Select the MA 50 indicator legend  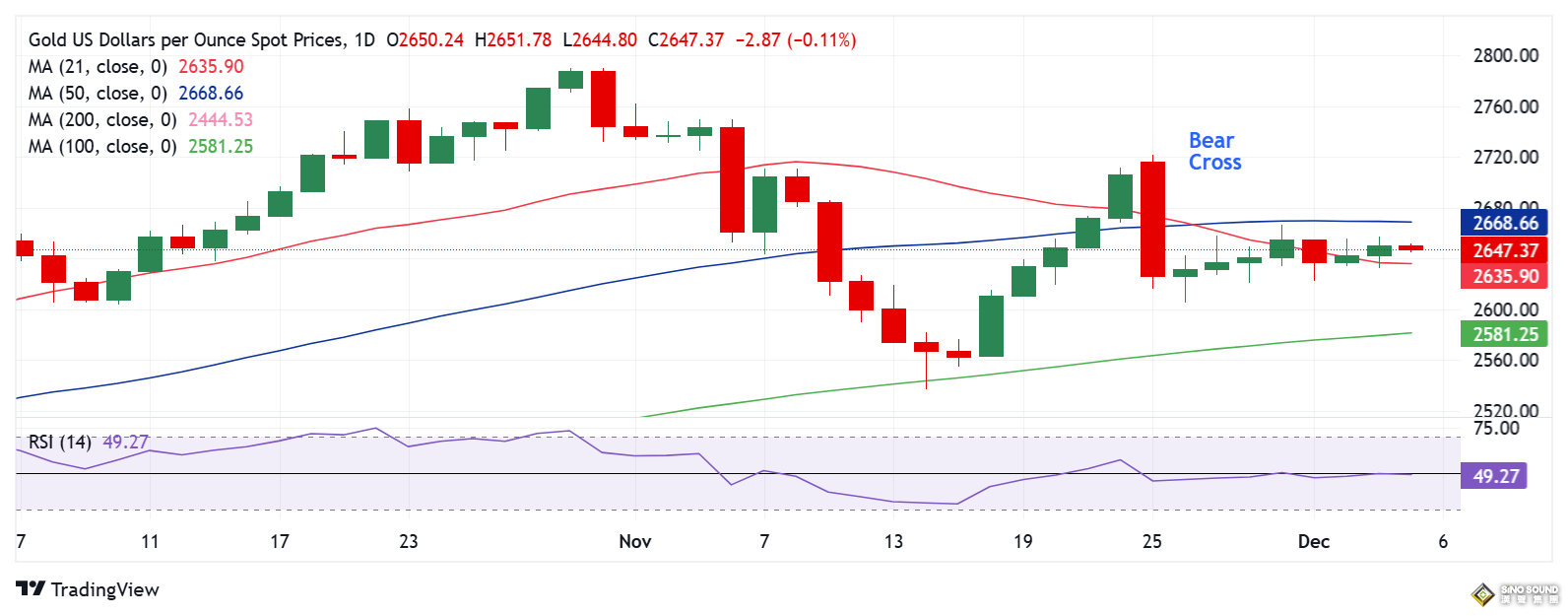tap(136, 94)
